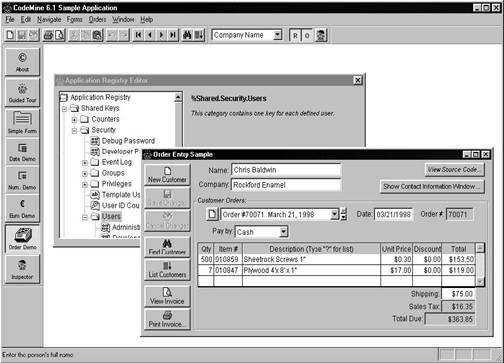The width and height of the screenshot is (504, 363).
Task: Collapse the Security tree node
Action: (74, 130)
